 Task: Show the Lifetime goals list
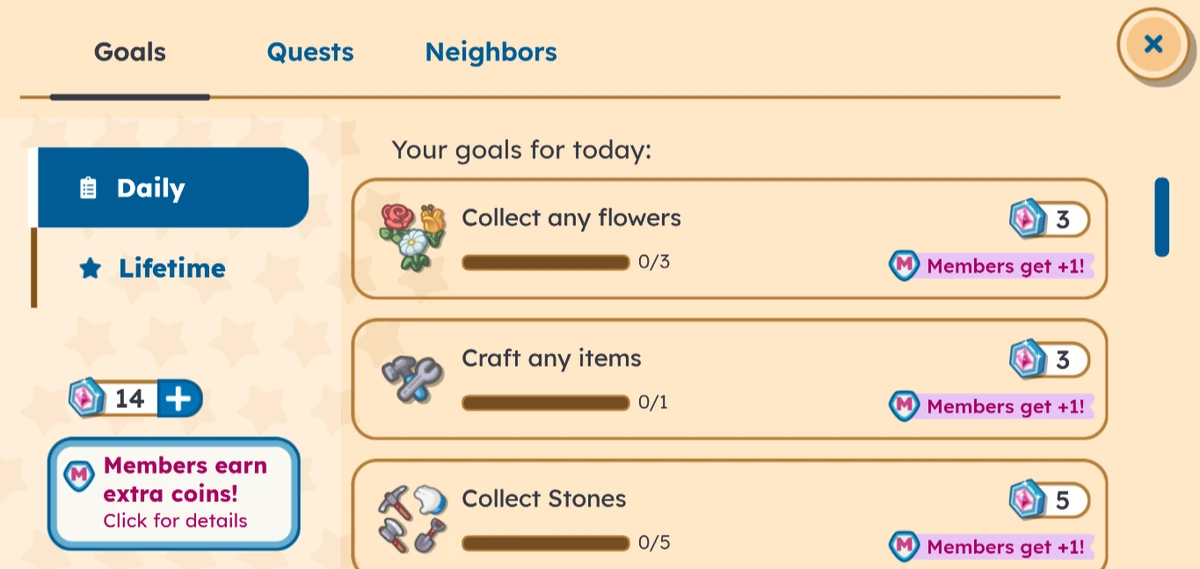(172, 268)
